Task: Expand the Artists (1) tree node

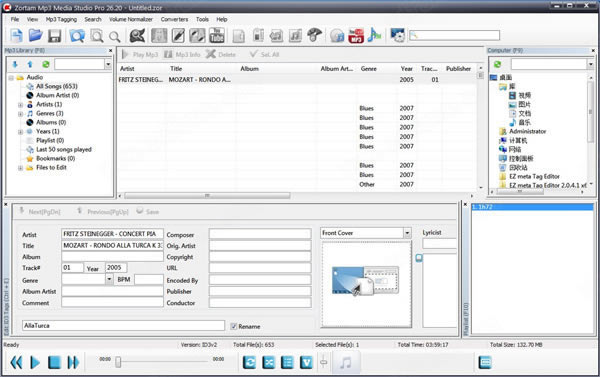Action: (20, 104)
